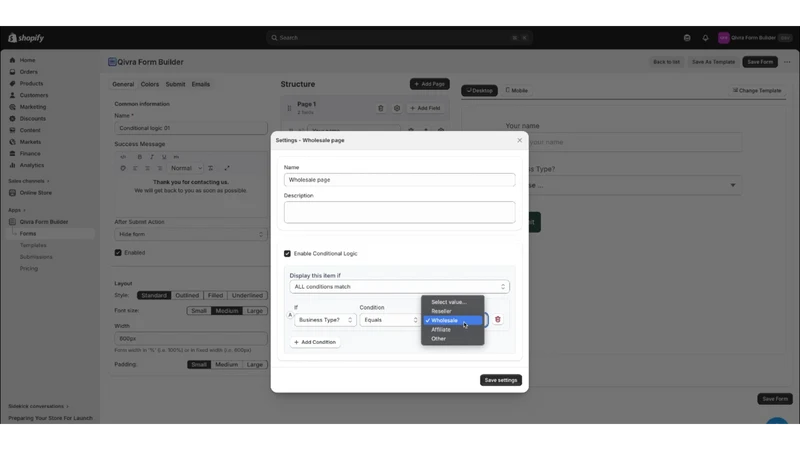Click the Add Page button
Image resolution: width=800 pixels, height=450 pixels.
point(430,84)
